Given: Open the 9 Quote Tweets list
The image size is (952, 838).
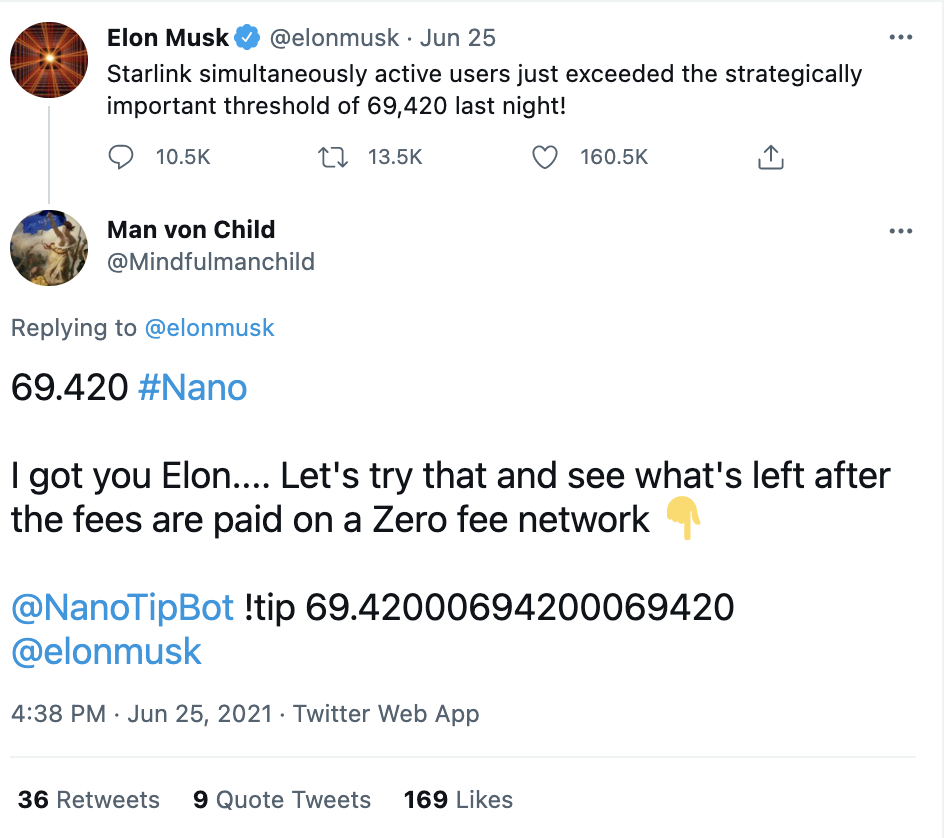Looking at the screenshot, I should coord(283,800).
